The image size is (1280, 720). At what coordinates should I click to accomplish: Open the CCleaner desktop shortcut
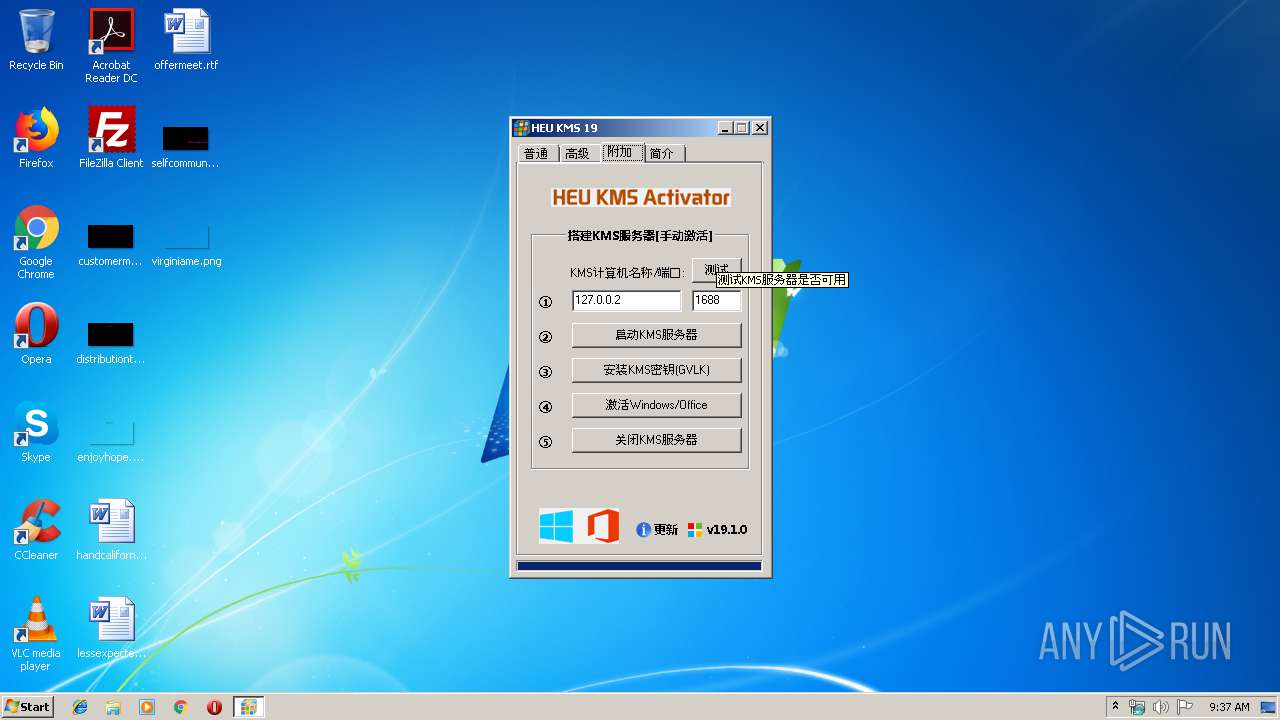point(36,530)
